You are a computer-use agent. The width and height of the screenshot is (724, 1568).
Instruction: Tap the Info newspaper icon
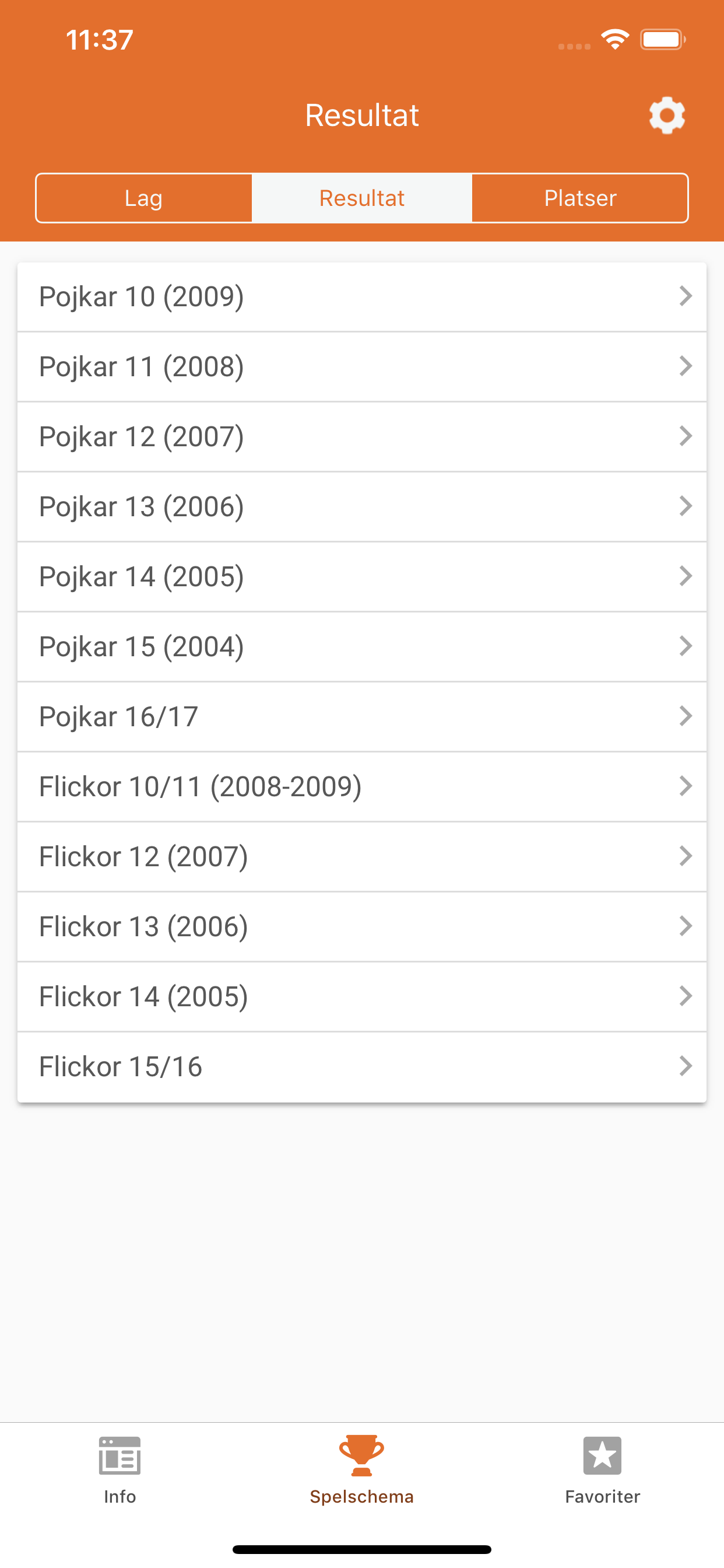coord(120,1455)
